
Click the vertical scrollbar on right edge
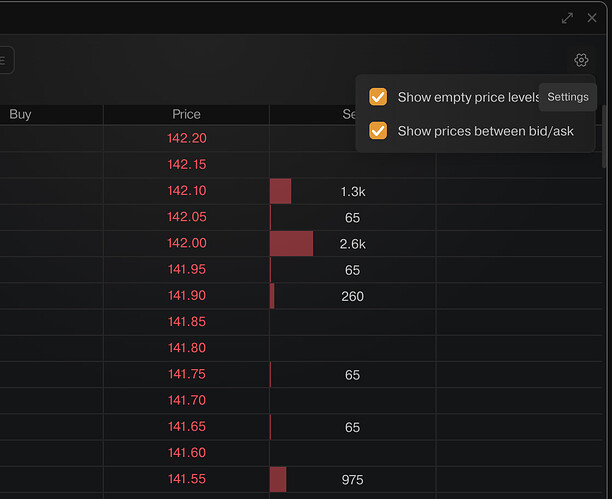click(x=604, y=137)
